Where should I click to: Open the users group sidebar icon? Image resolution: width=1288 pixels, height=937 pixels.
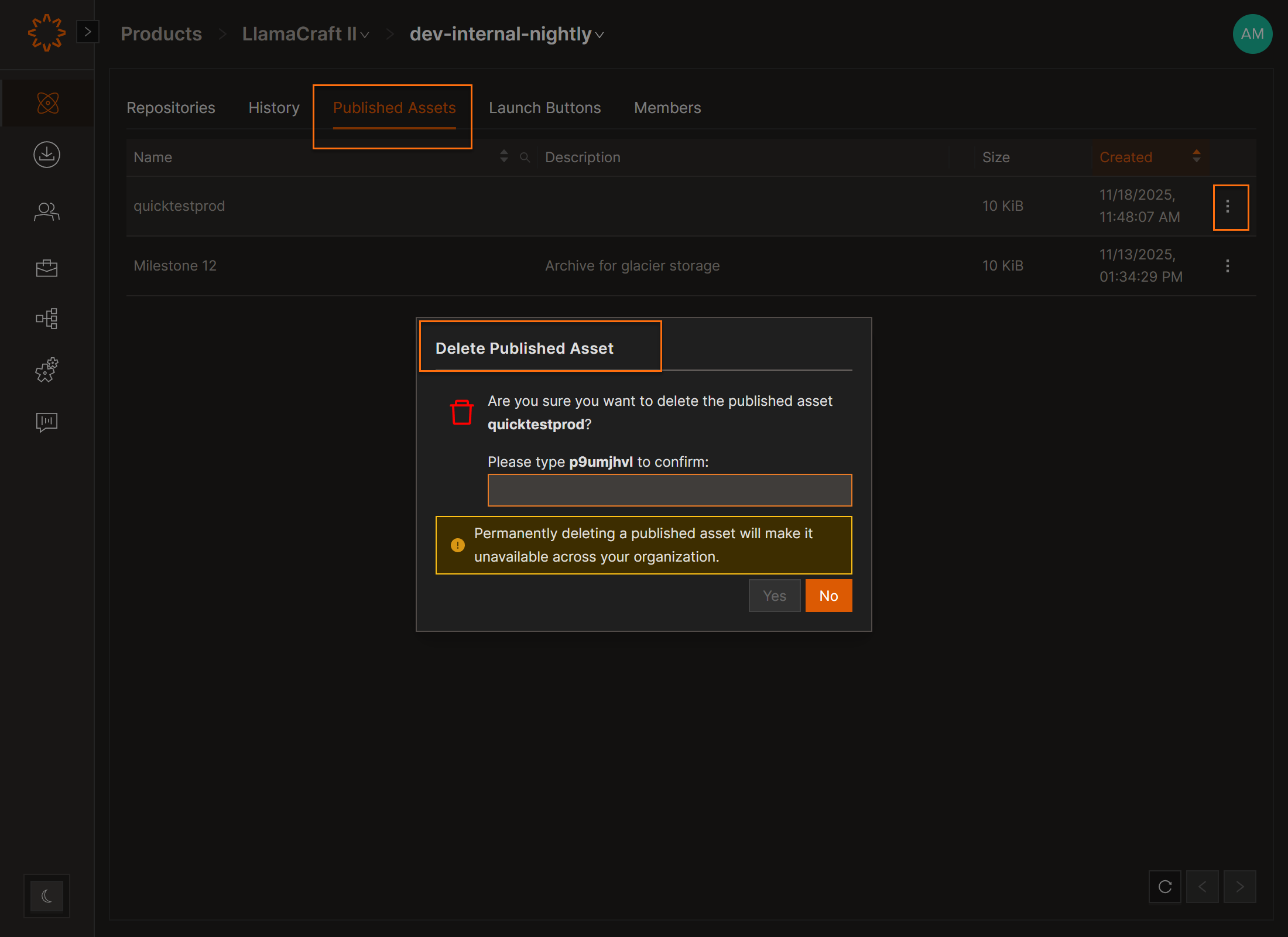tap(47, 211)
